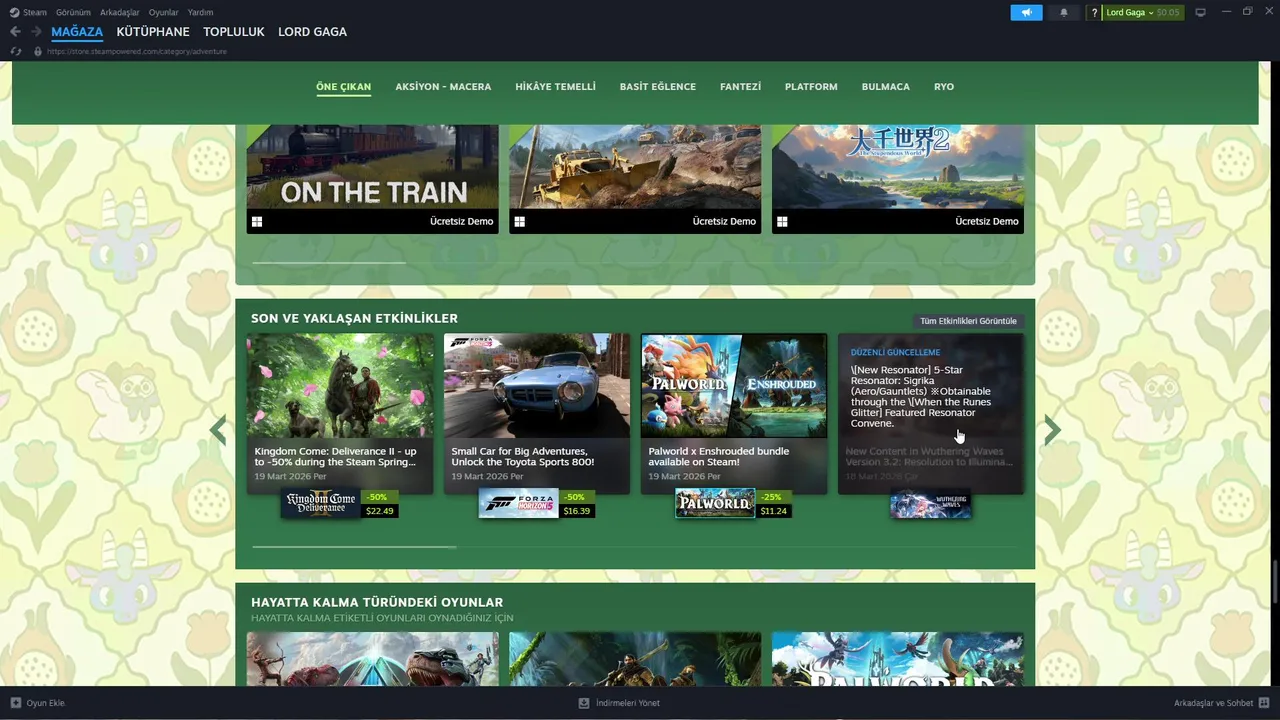This screenshot has width=1280, height=720.
Task: Open the Görünüm menu
Action: [73, 12]
